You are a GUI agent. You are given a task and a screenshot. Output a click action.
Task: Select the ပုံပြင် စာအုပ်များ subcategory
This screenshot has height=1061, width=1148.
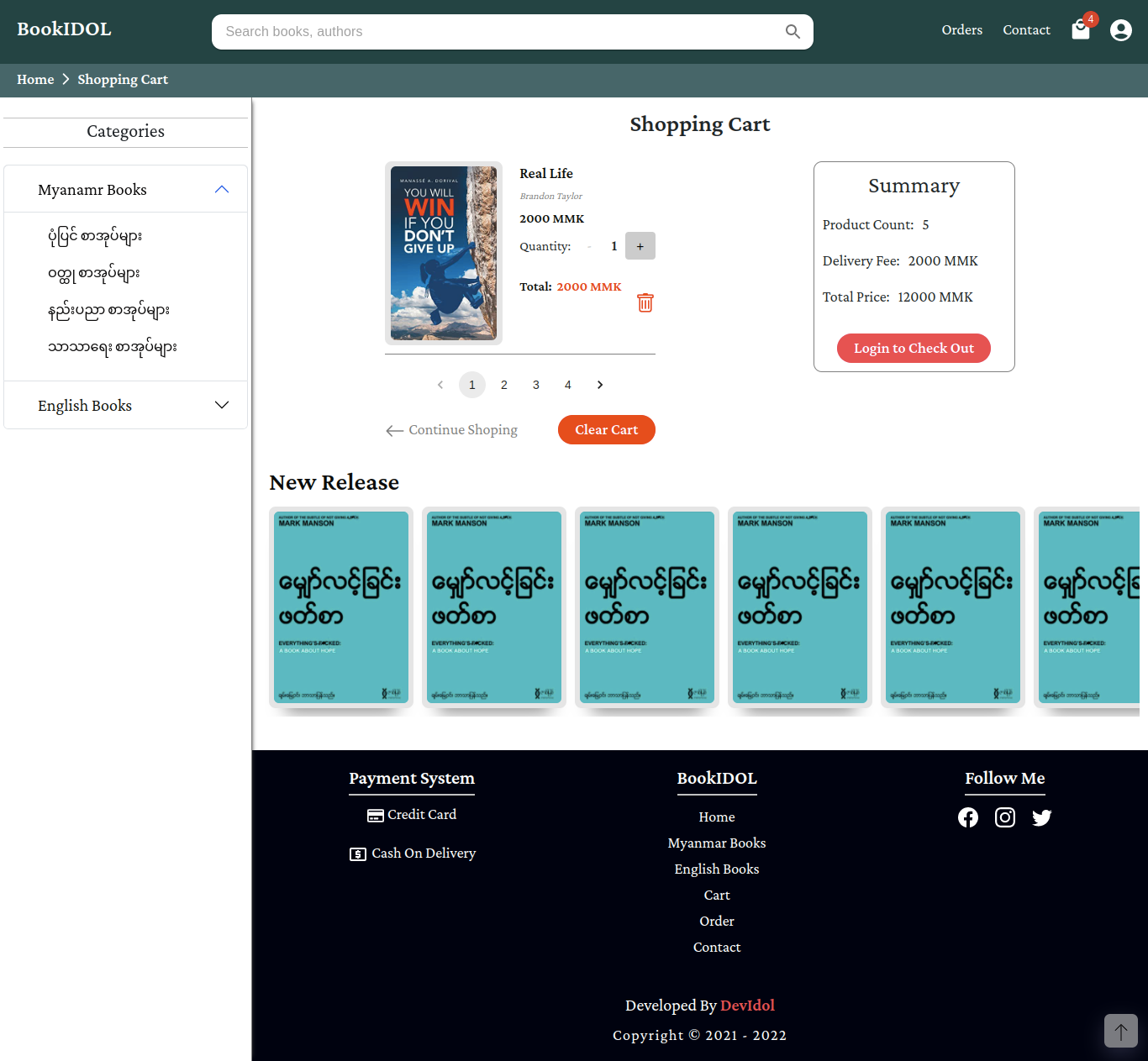point(95,236)
